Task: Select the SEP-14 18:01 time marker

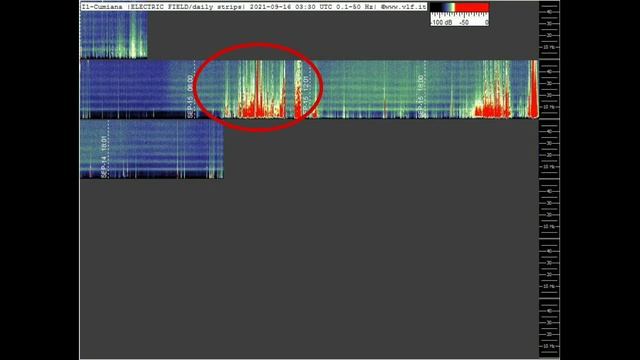Action: (104, 156)
